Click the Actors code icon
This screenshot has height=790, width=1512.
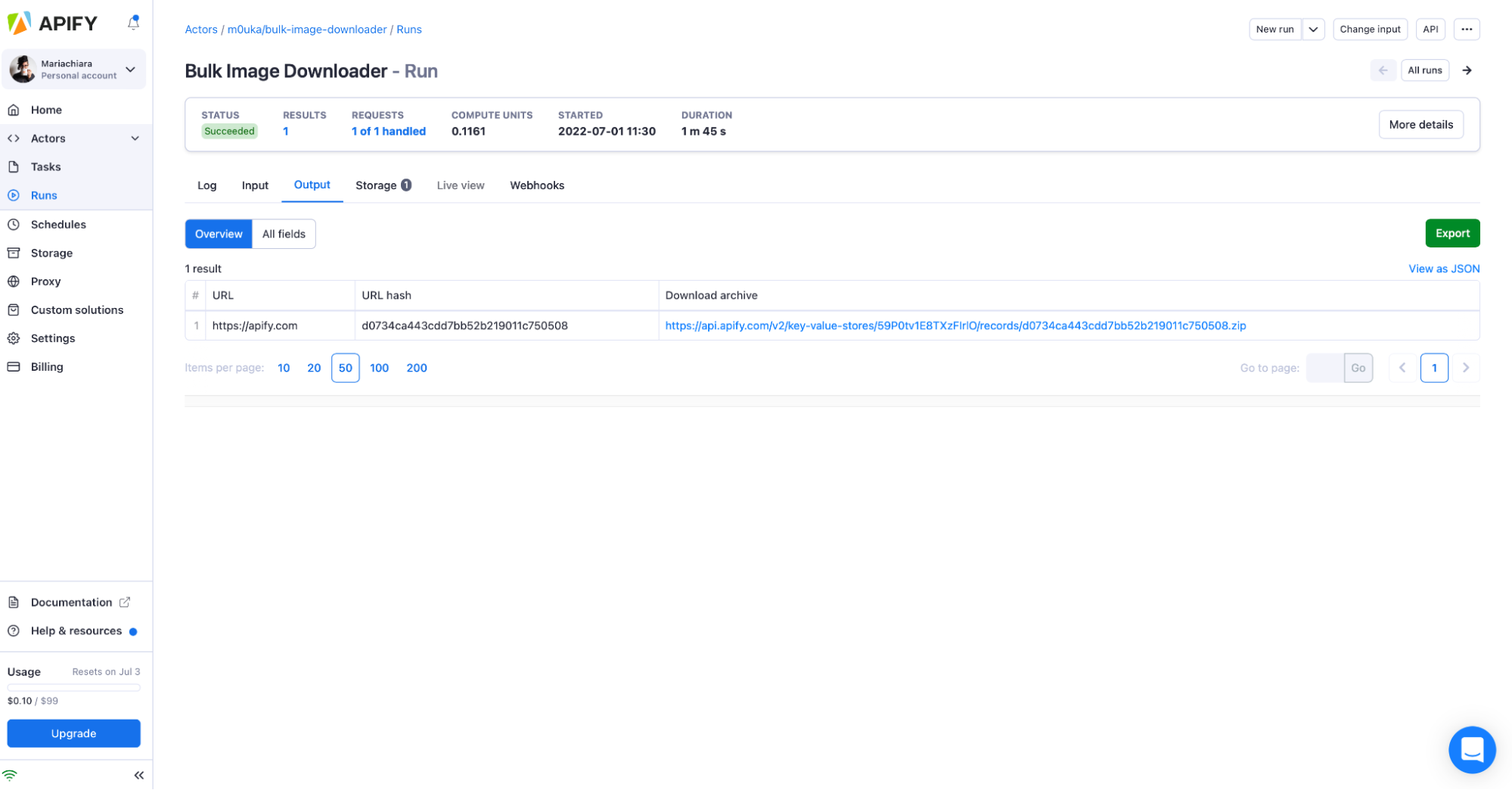click(x=14, y=138)
